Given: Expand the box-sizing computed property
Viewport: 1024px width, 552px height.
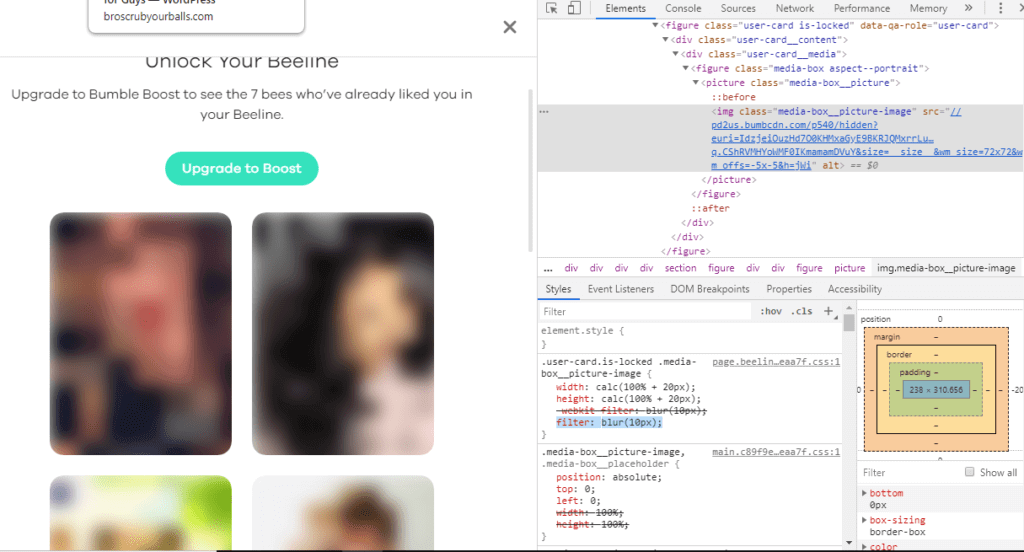Looking at the screenshot, I should [x=864, y=521].
